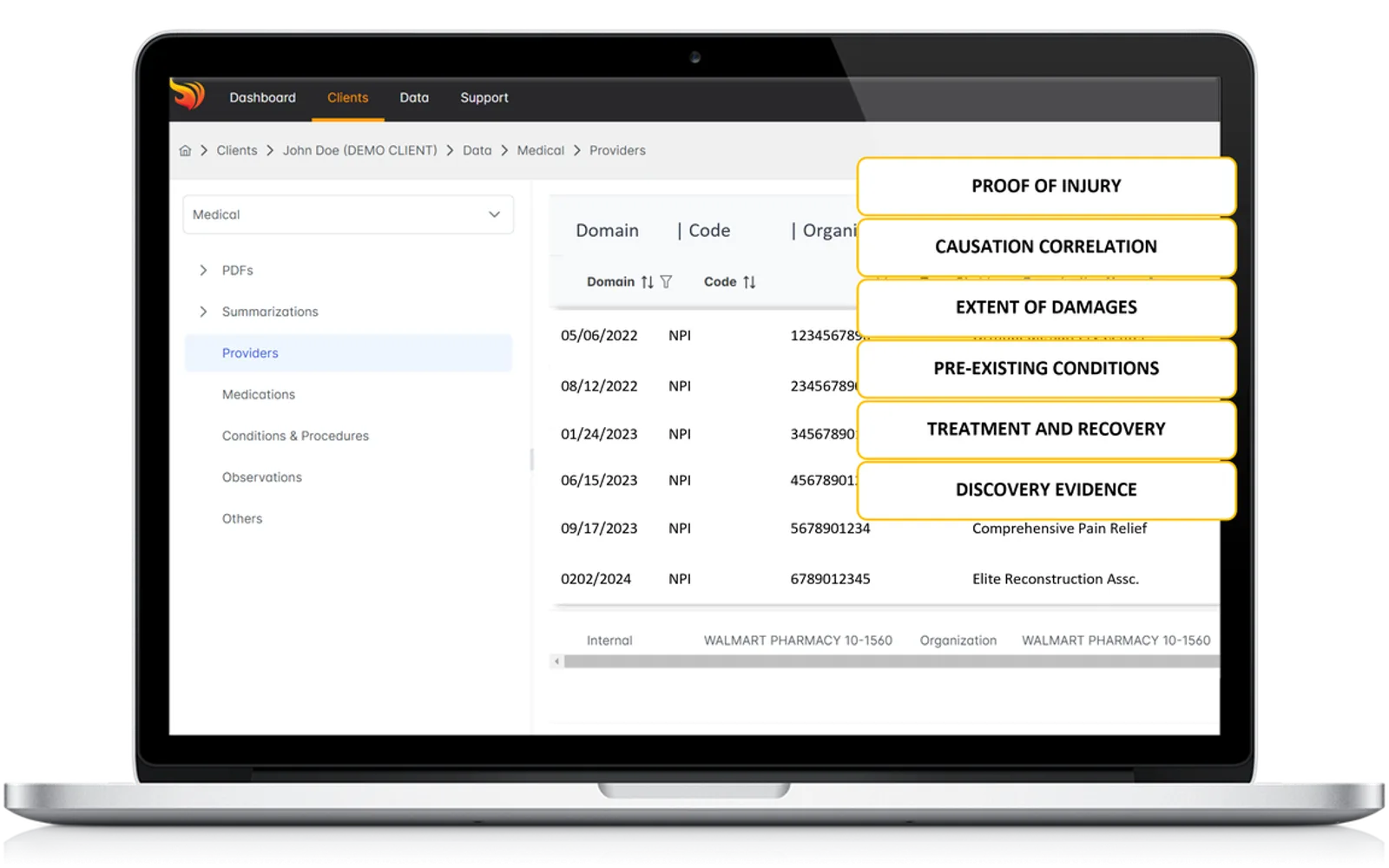1389x868 pixels.
Task: Open Medications in the sidebar
Action: click(259, 394)
